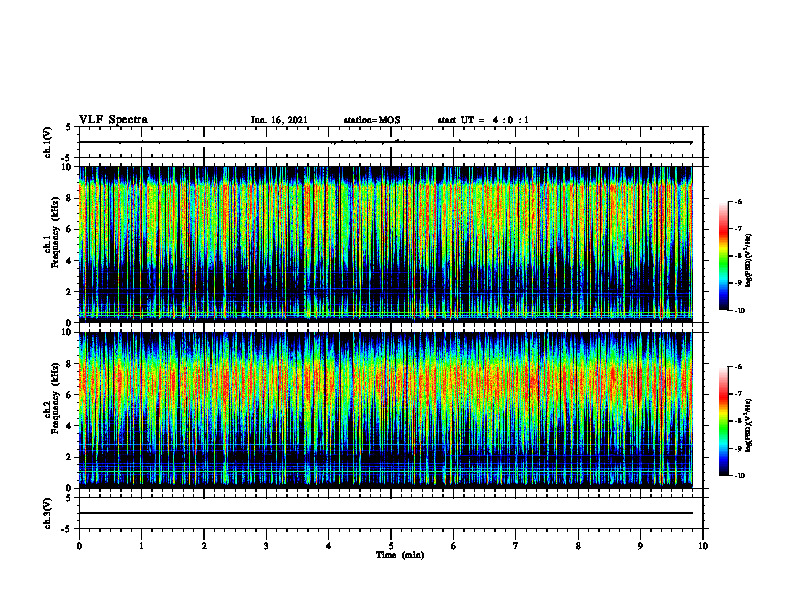
Task: Click the '5' tick of the ch.1(V) axis
Action: (70, 127)
